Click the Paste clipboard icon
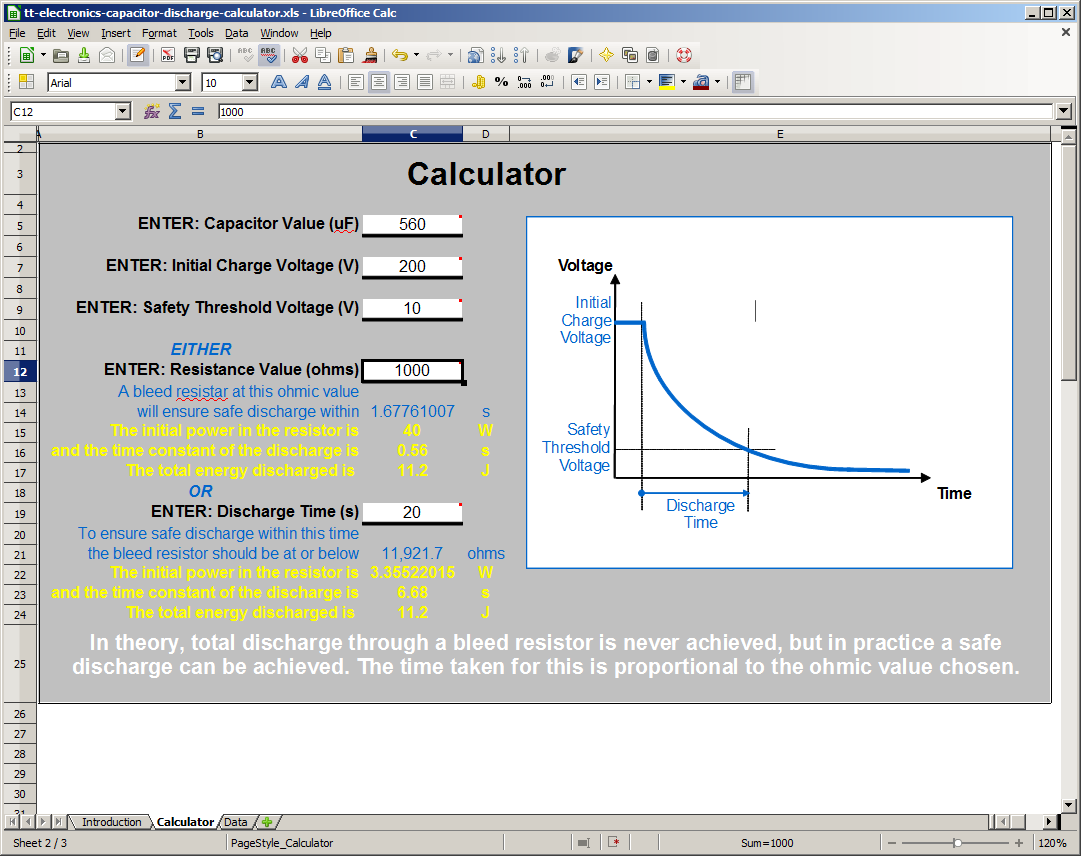Screen dimensions: 1081x856 point(346,55)
